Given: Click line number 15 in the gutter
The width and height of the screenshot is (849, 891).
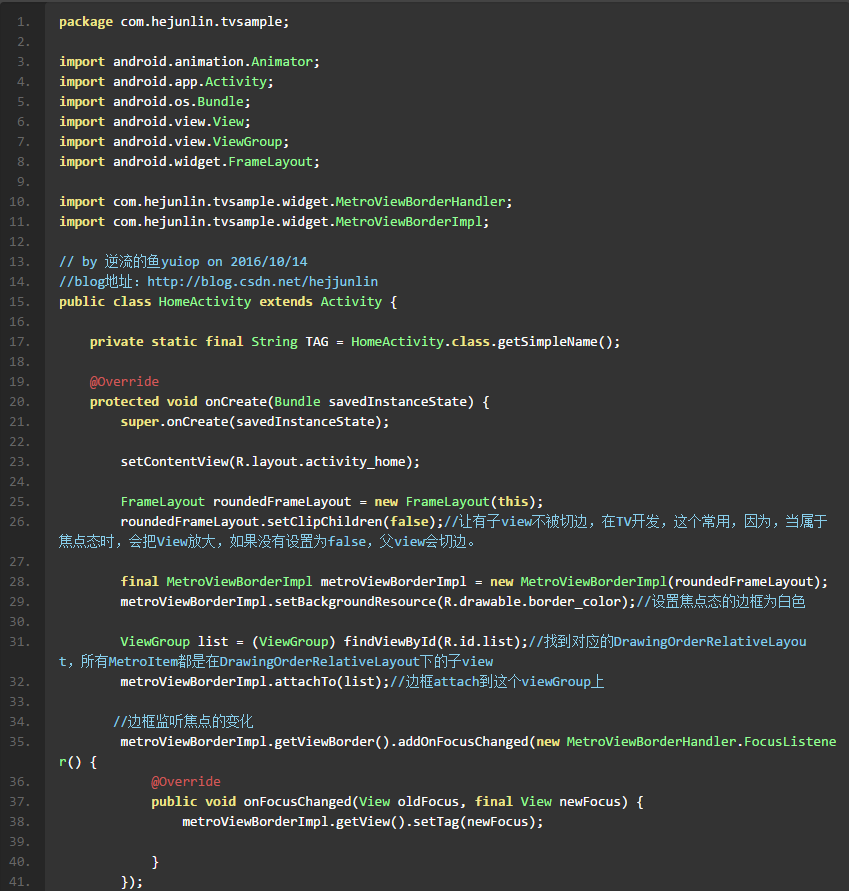Looking at the screenshot, I should pos(22,302).
